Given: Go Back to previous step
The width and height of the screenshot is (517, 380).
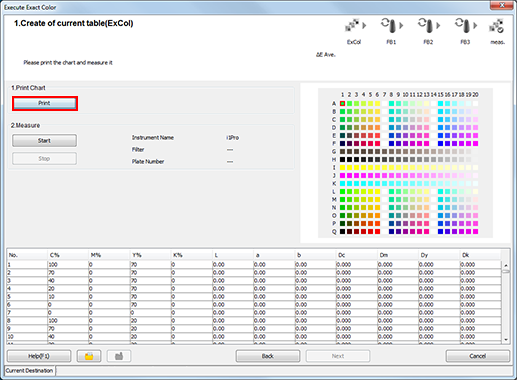Looking at the screenshot, I should (268, 356).
